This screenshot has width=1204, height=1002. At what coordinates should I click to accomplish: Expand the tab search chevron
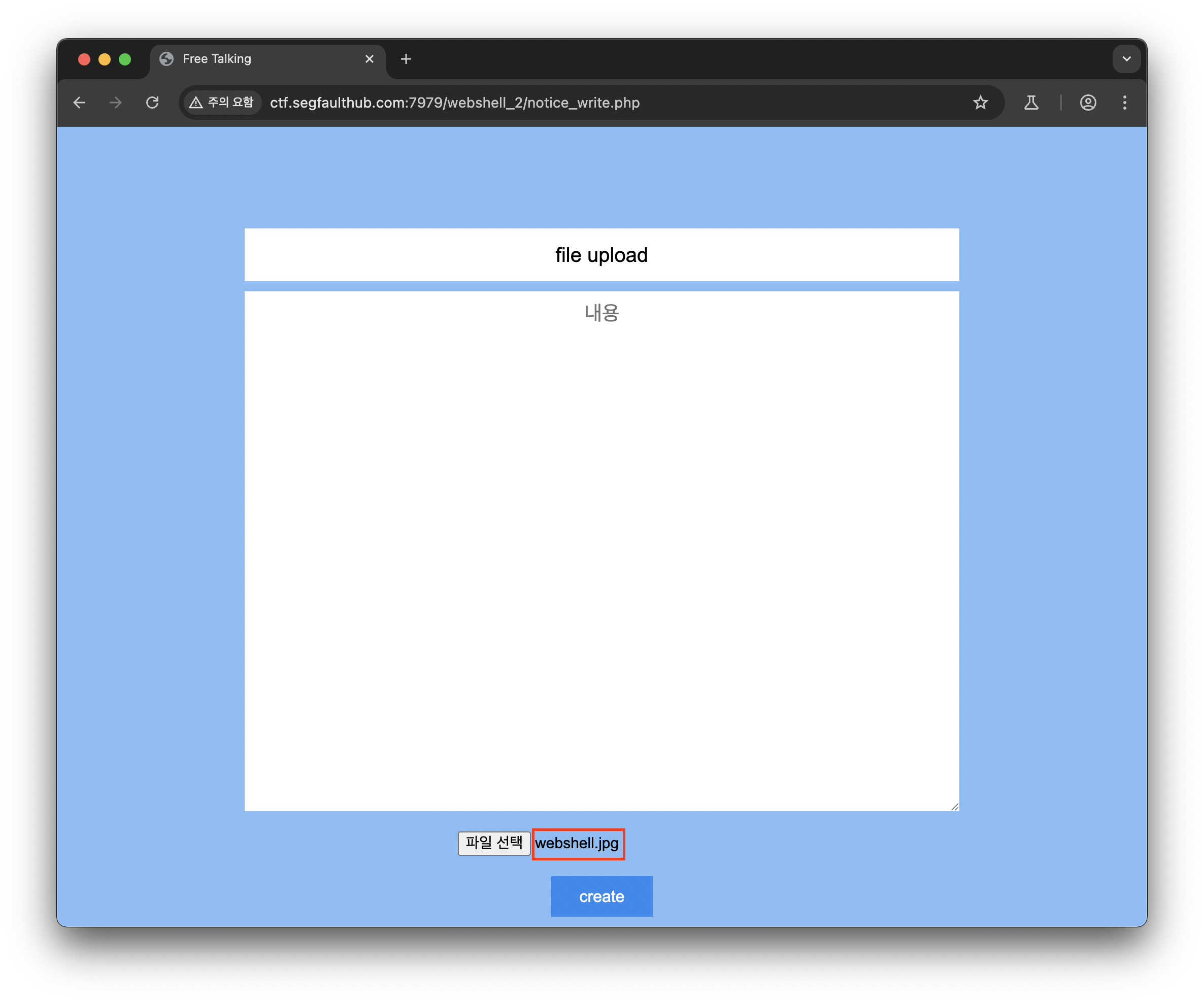pos(1126,59)
